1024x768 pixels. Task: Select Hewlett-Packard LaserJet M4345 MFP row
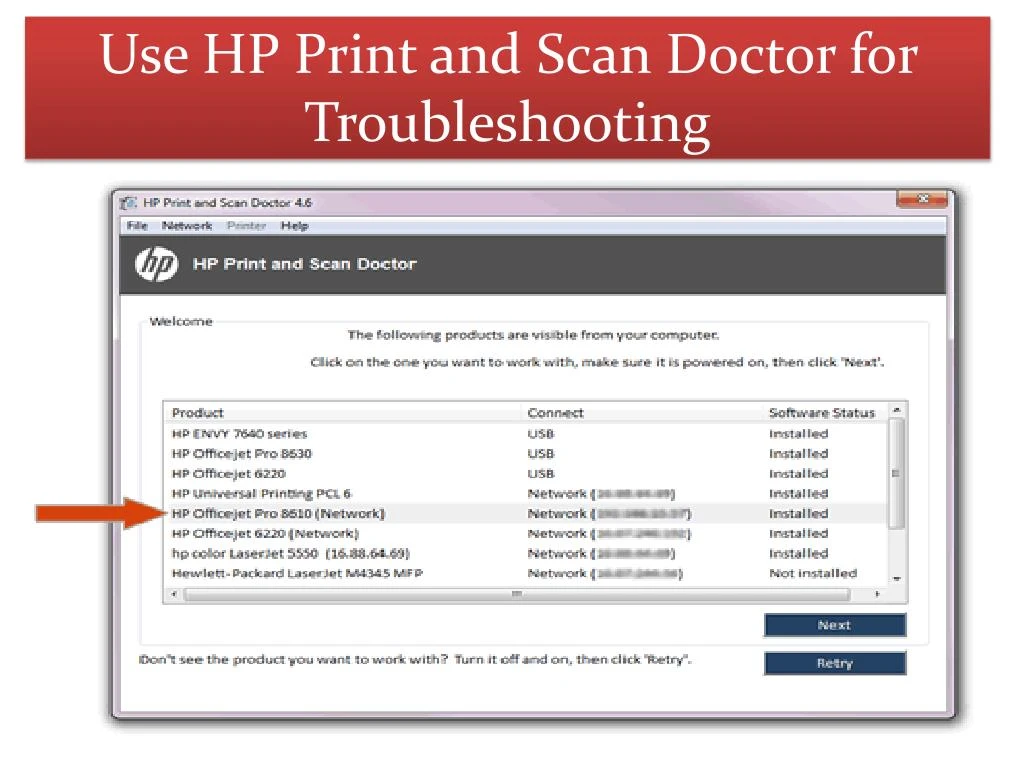coord(526,573)
